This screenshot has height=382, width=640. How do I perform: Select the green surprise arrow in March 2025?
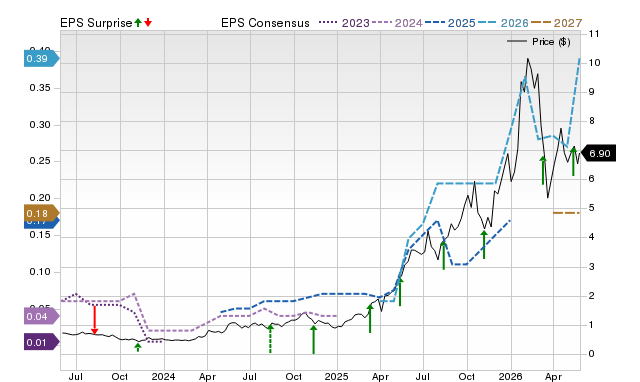[x=370, y=318]
